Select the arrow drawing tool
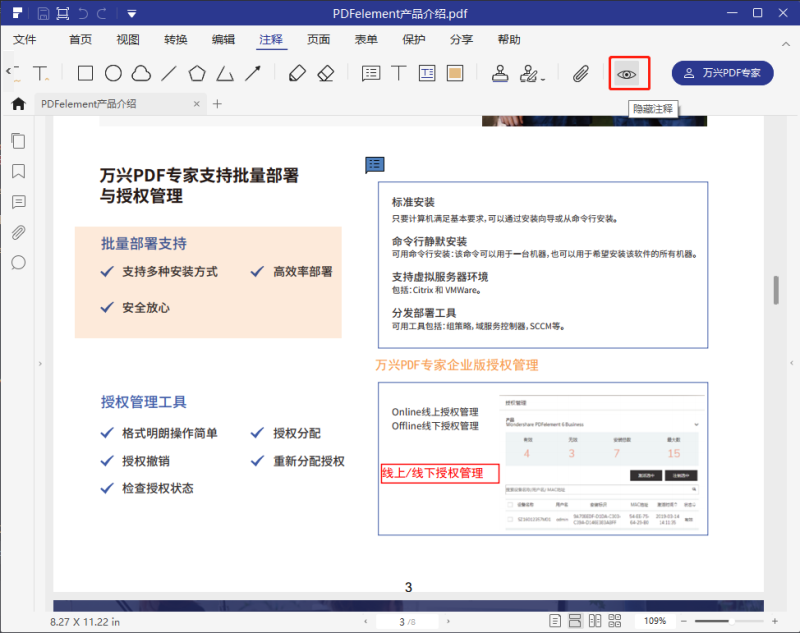This screenshot has height=633, width=800. pos(253,73)
